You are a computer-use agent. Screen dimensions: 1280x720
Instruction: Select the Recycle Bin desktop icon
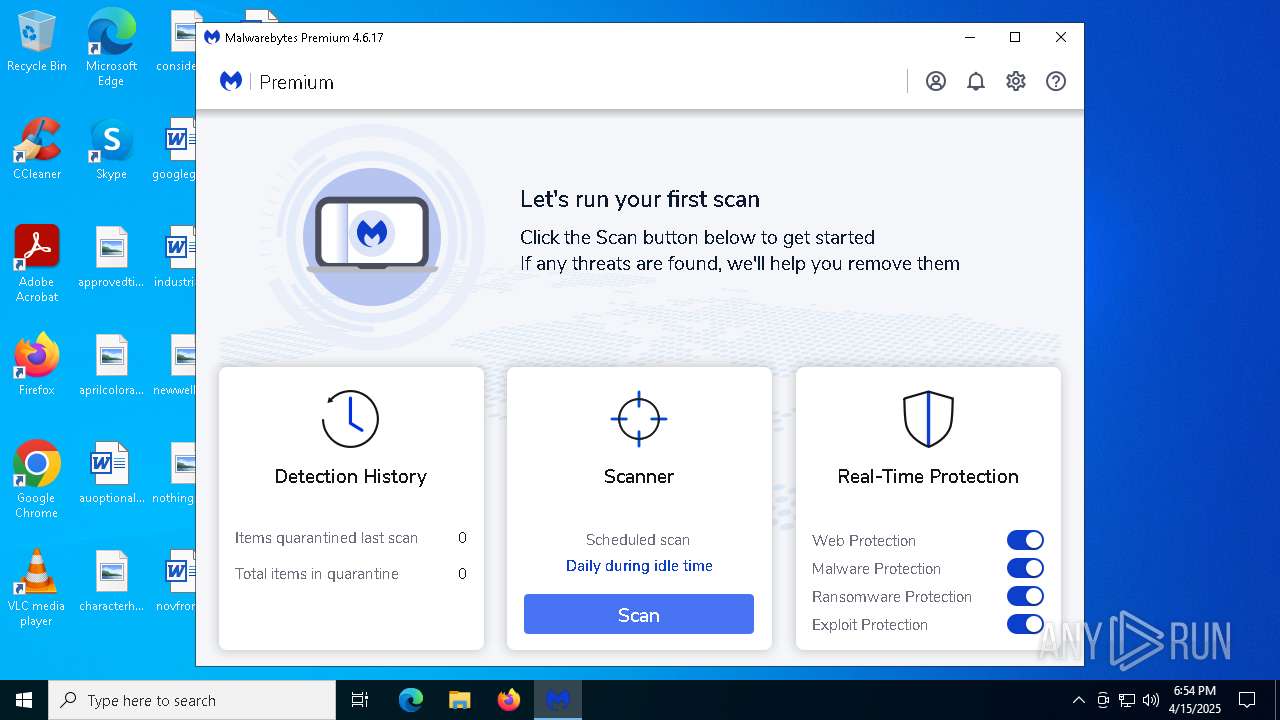tap(37, 42)
